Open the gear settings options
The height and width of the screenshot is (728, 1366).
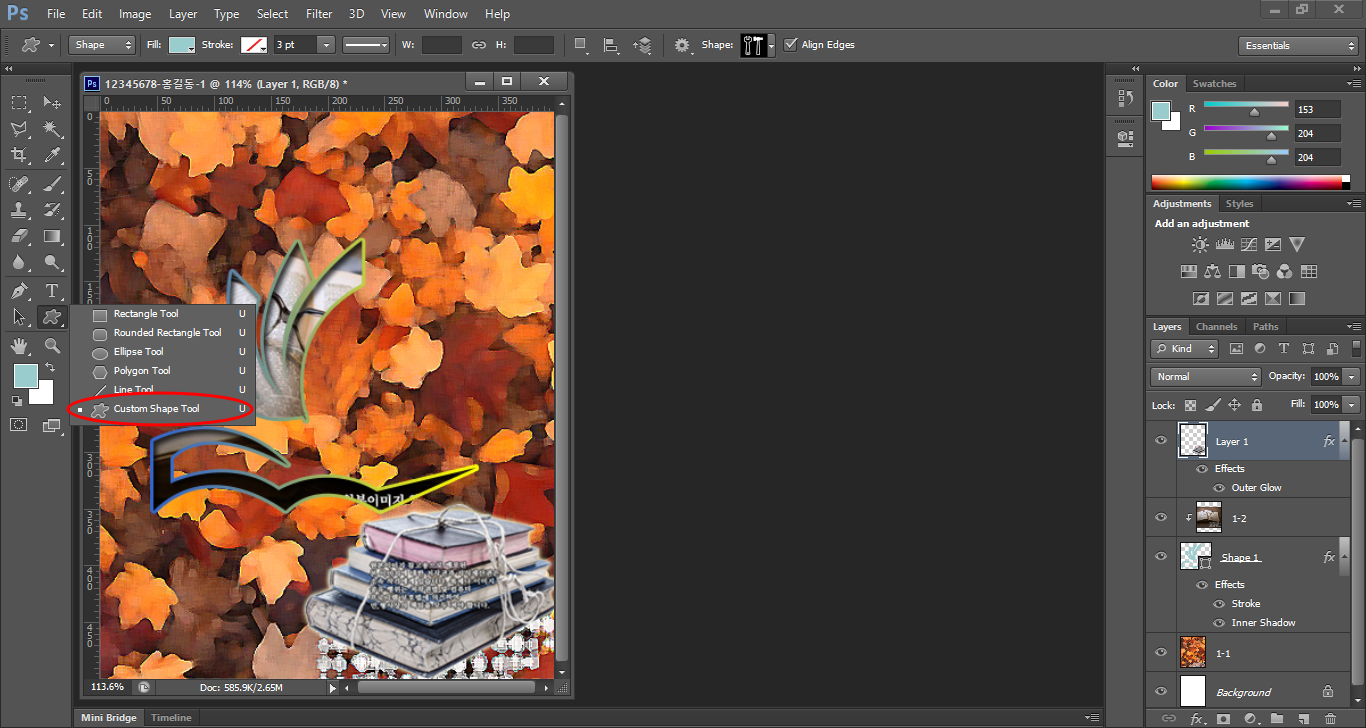click(683, 45)
